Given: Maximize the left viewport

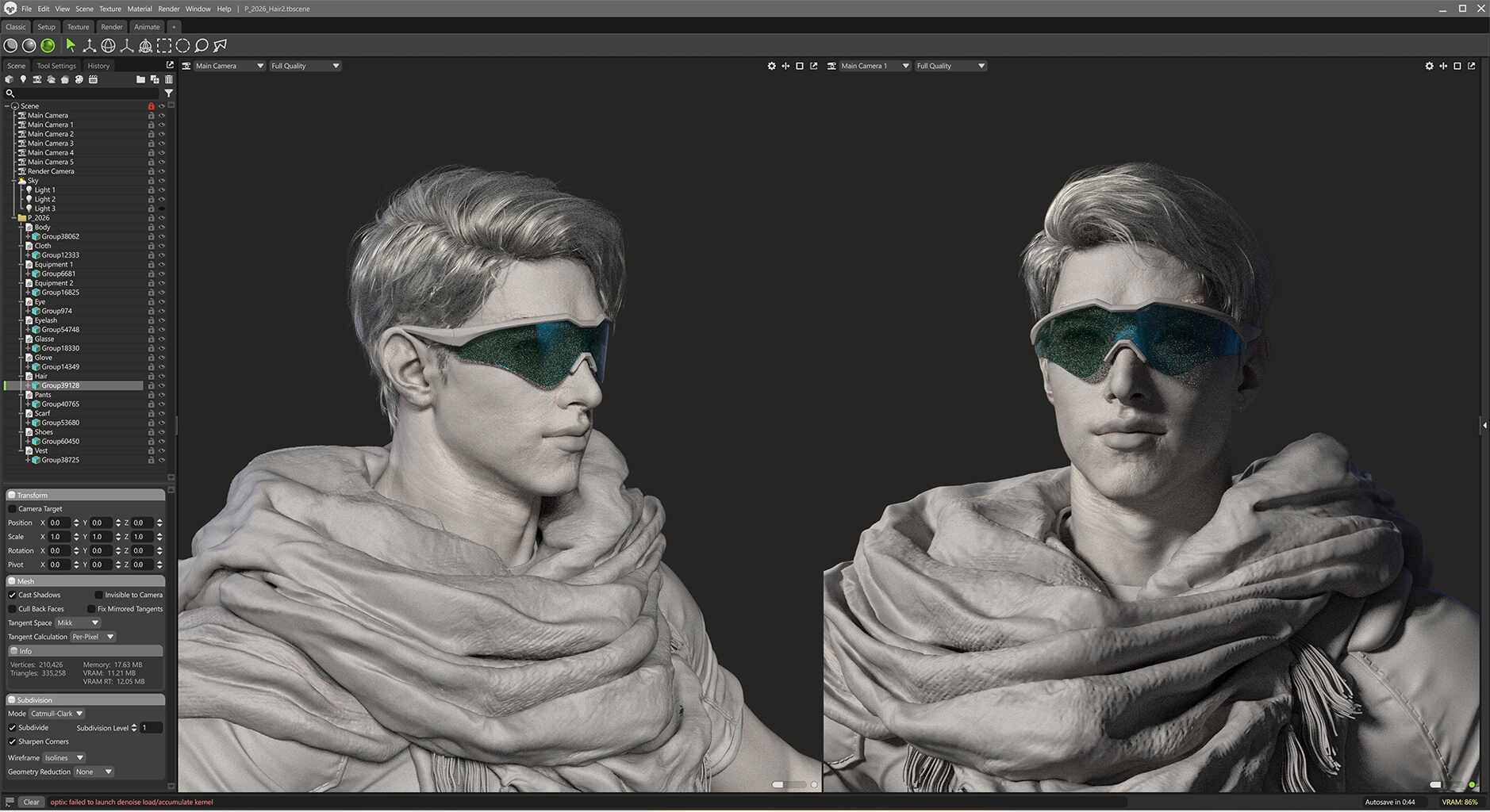Looking at the screenshot, I should point(800,66).
